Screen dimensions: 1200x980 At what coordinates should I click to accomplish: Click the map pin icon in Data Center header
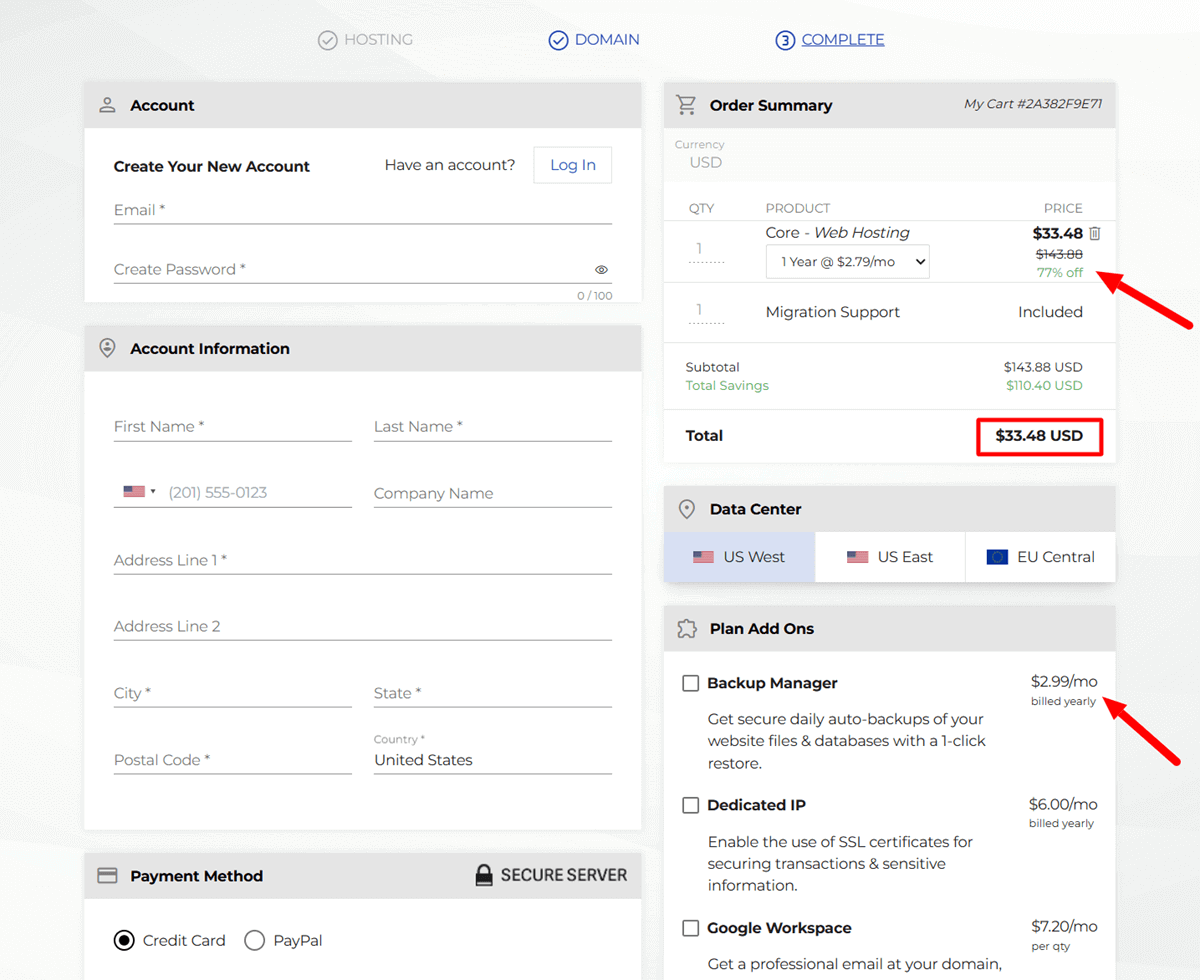coord(686,508)
